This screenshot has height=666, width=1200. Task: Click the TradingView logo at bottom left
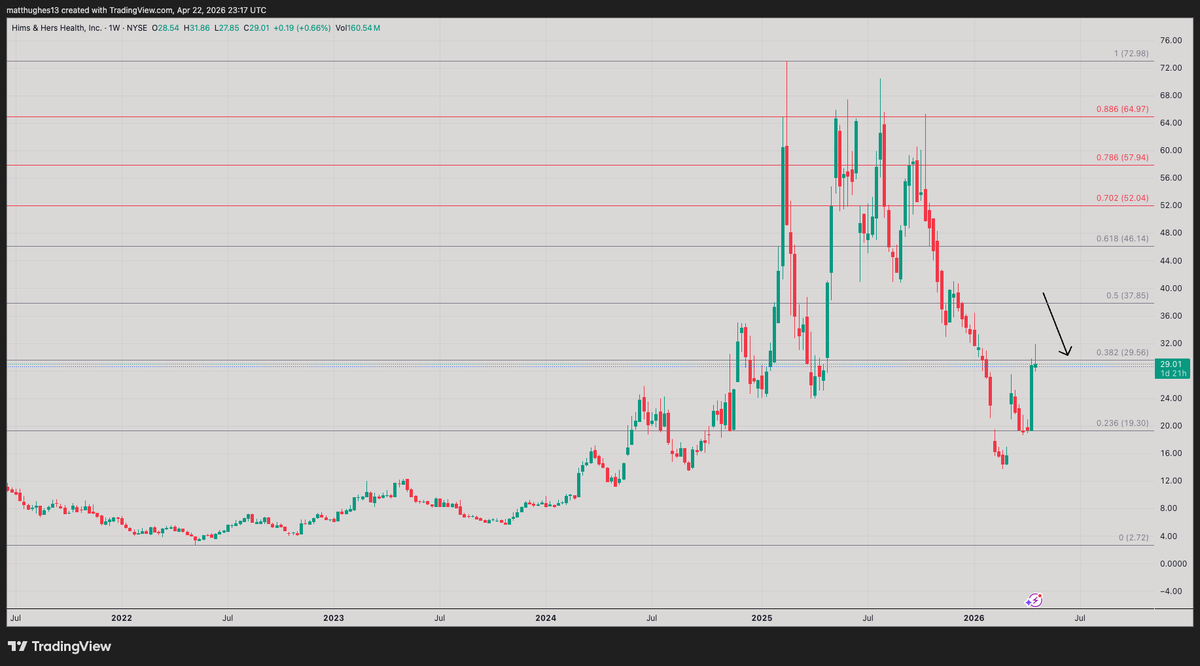(x=61, y=646)
